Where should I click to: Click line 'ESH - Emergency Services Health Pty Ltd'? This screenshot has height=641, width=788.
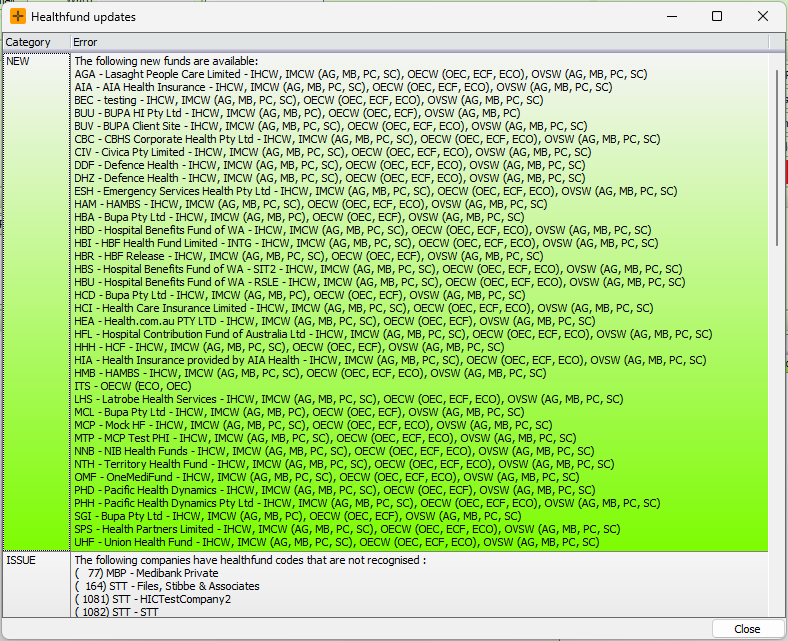[376, 191]
